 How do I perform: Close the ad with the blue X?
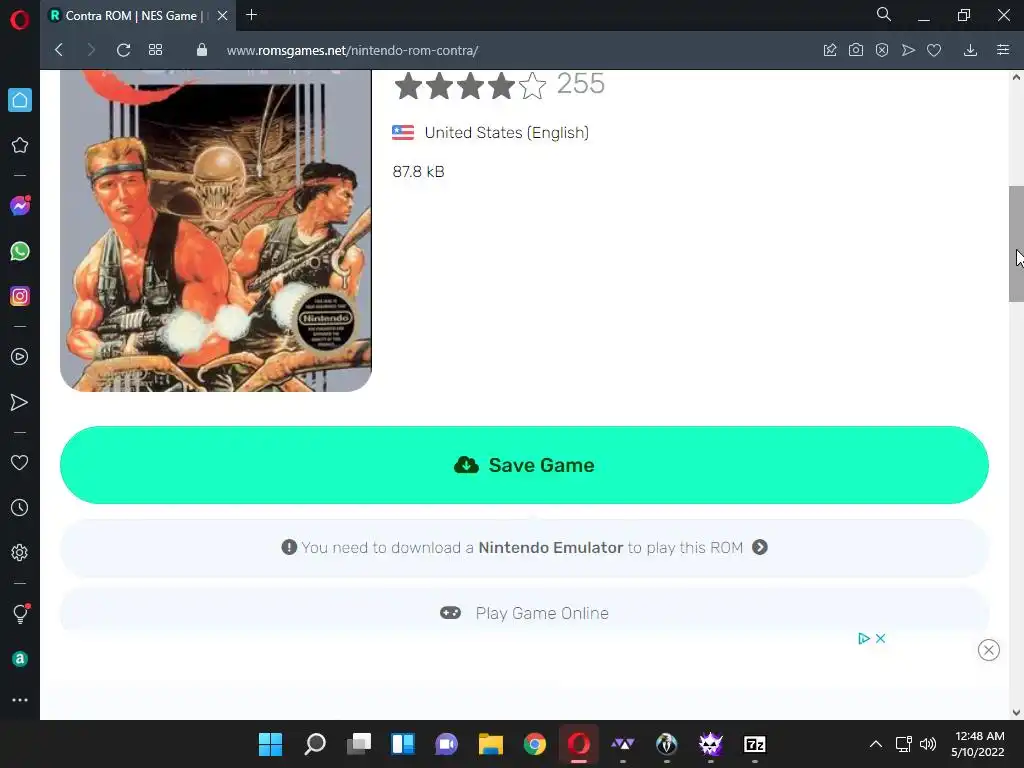coord(880,639)
